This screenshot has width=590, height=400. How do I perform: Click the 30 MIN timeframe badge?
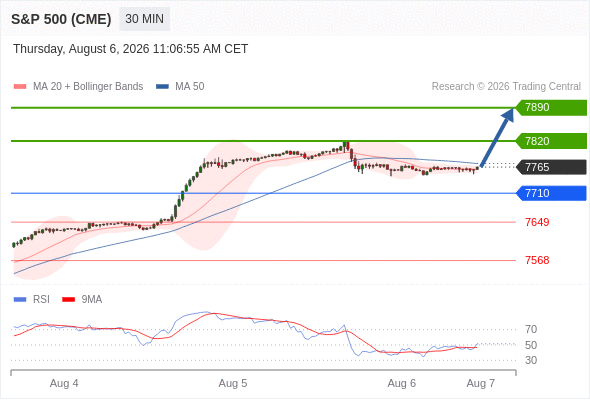pyautogui.click(x=144, y=19)
